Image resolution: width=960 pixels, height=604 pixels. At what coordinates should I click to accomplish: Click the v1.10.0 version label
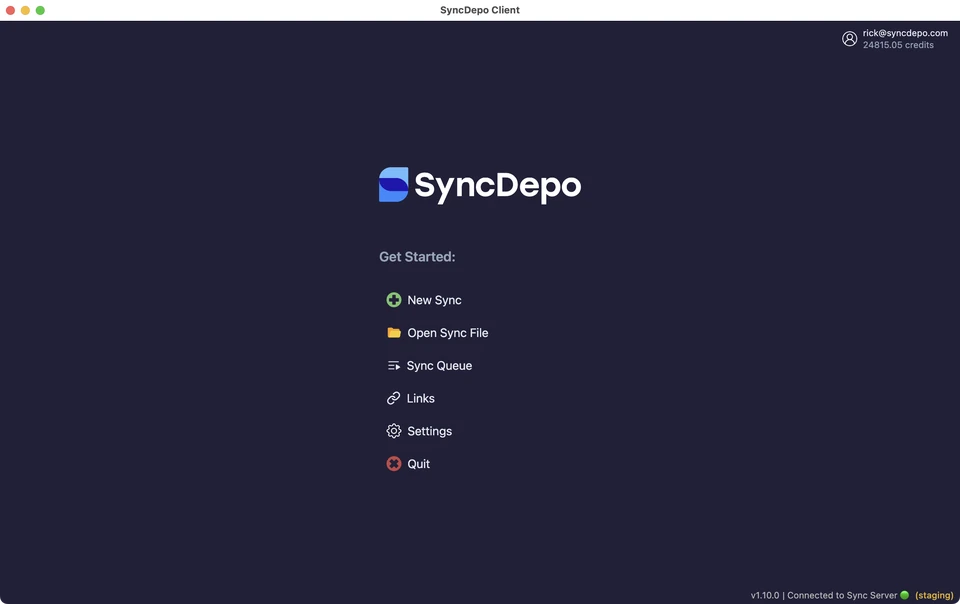[765, 595]
